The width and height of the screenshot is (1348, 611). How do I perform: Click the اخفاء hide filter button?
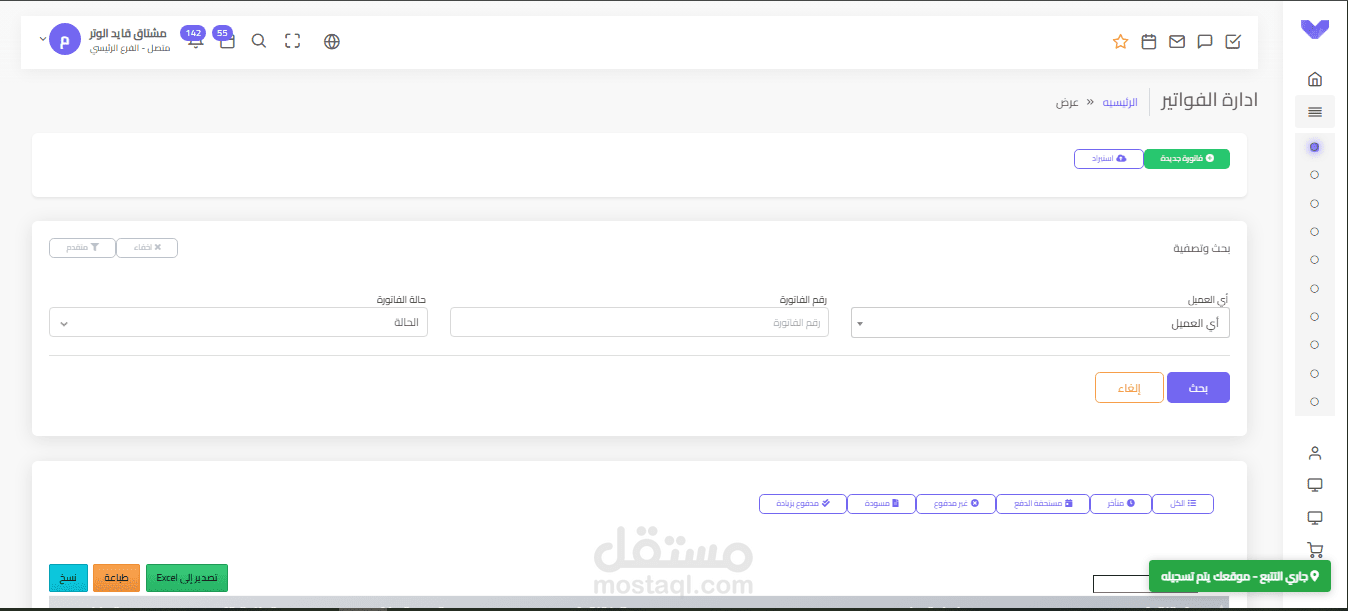click(x=147, y=248)
